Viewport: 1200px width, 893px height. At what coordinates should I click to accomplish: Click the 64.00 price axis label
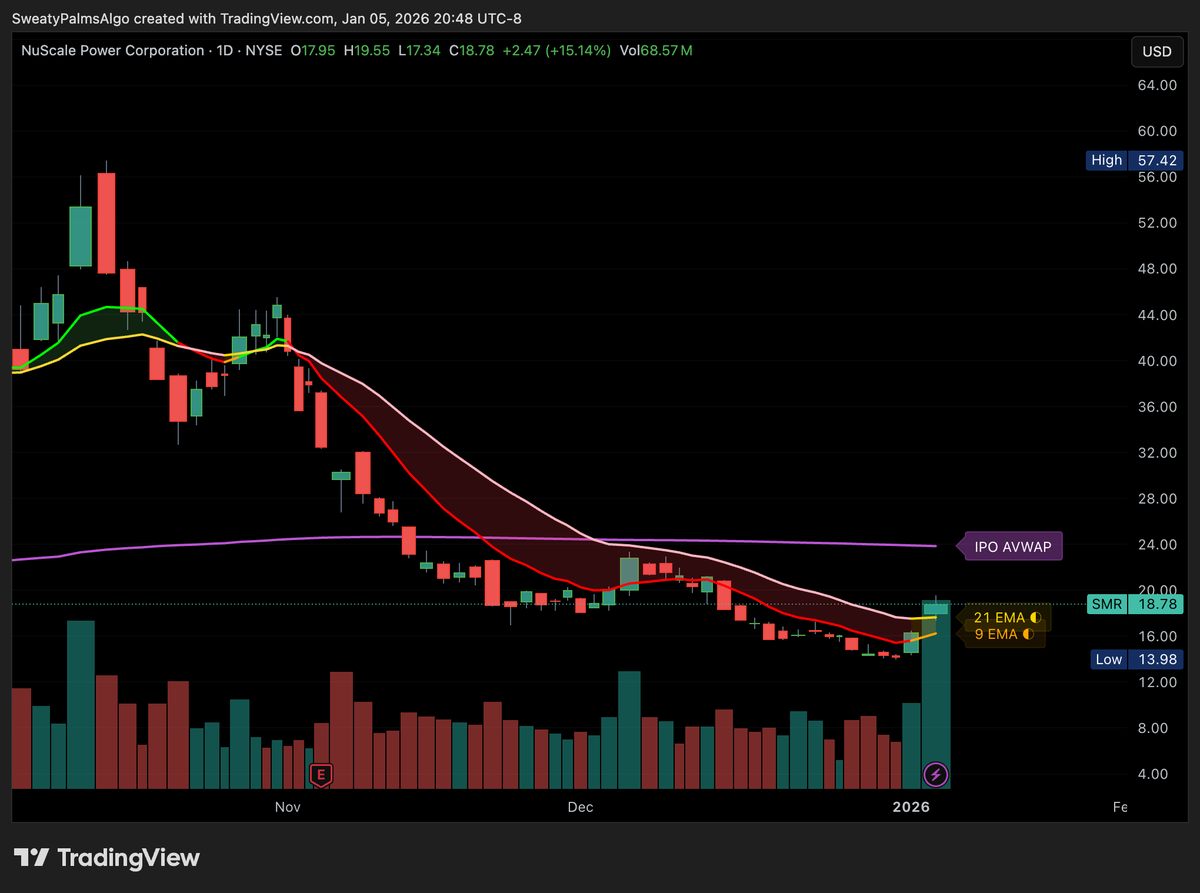coord(1155,85)
